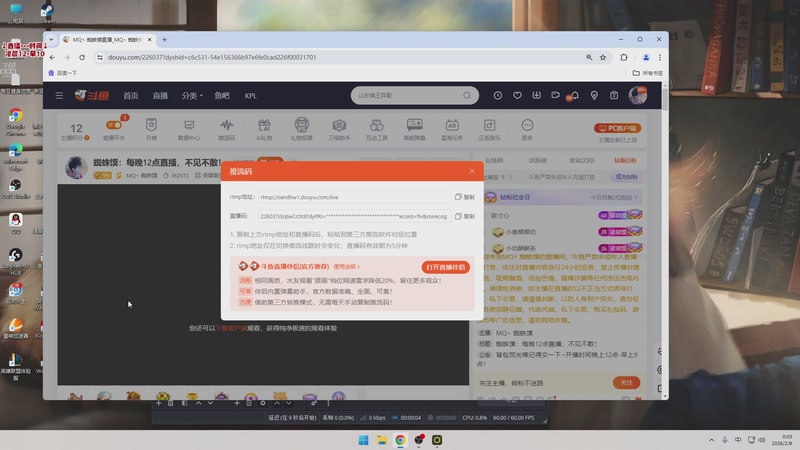Click the 直播码 stream key field
The height and width of the screenshot is (450, 800).
(354, 216)
